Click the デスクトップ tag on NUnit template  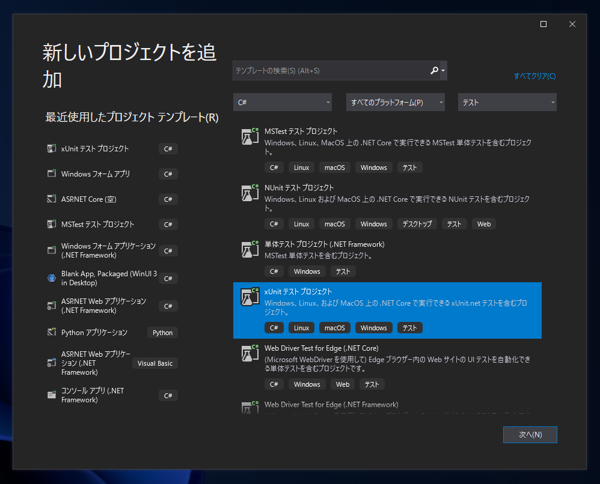(x=417, y=224)
